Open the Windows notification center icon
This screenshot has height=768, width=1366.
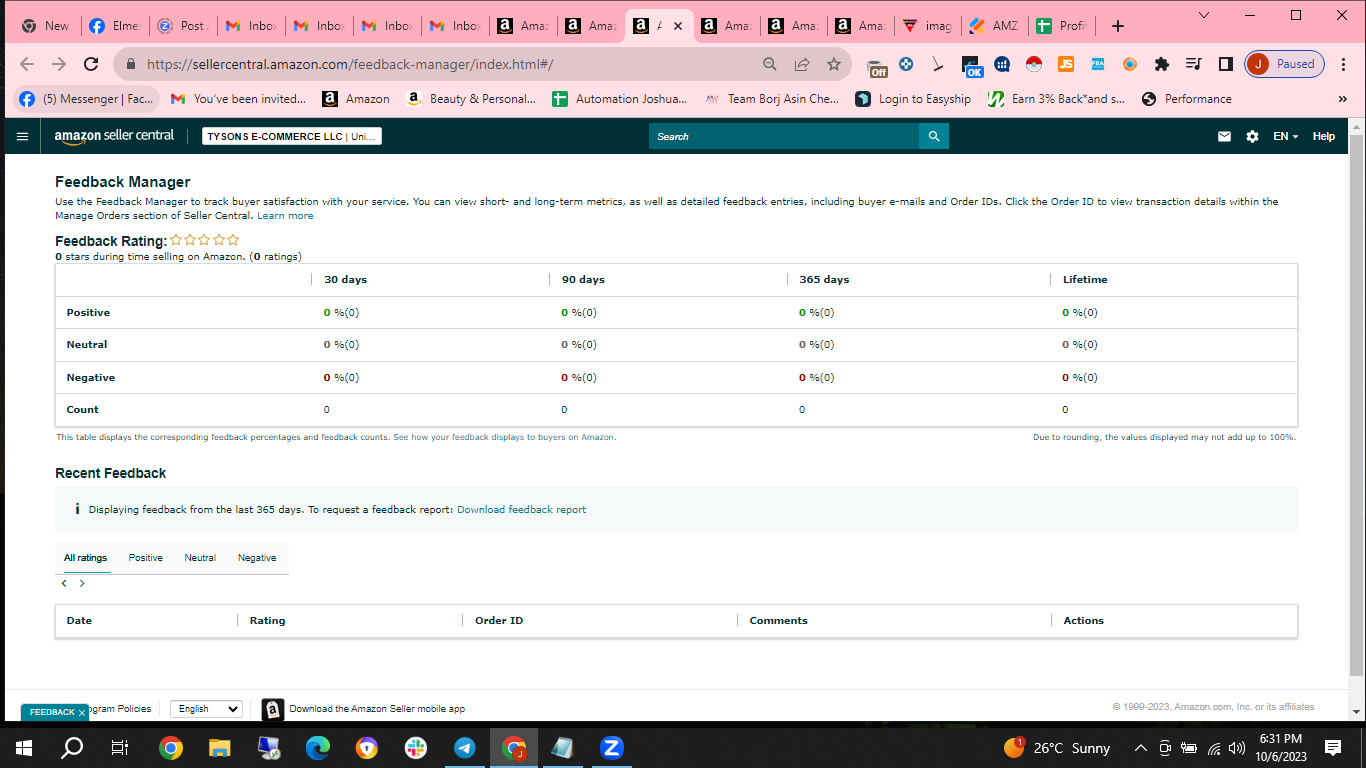[x=1333, y=747]
